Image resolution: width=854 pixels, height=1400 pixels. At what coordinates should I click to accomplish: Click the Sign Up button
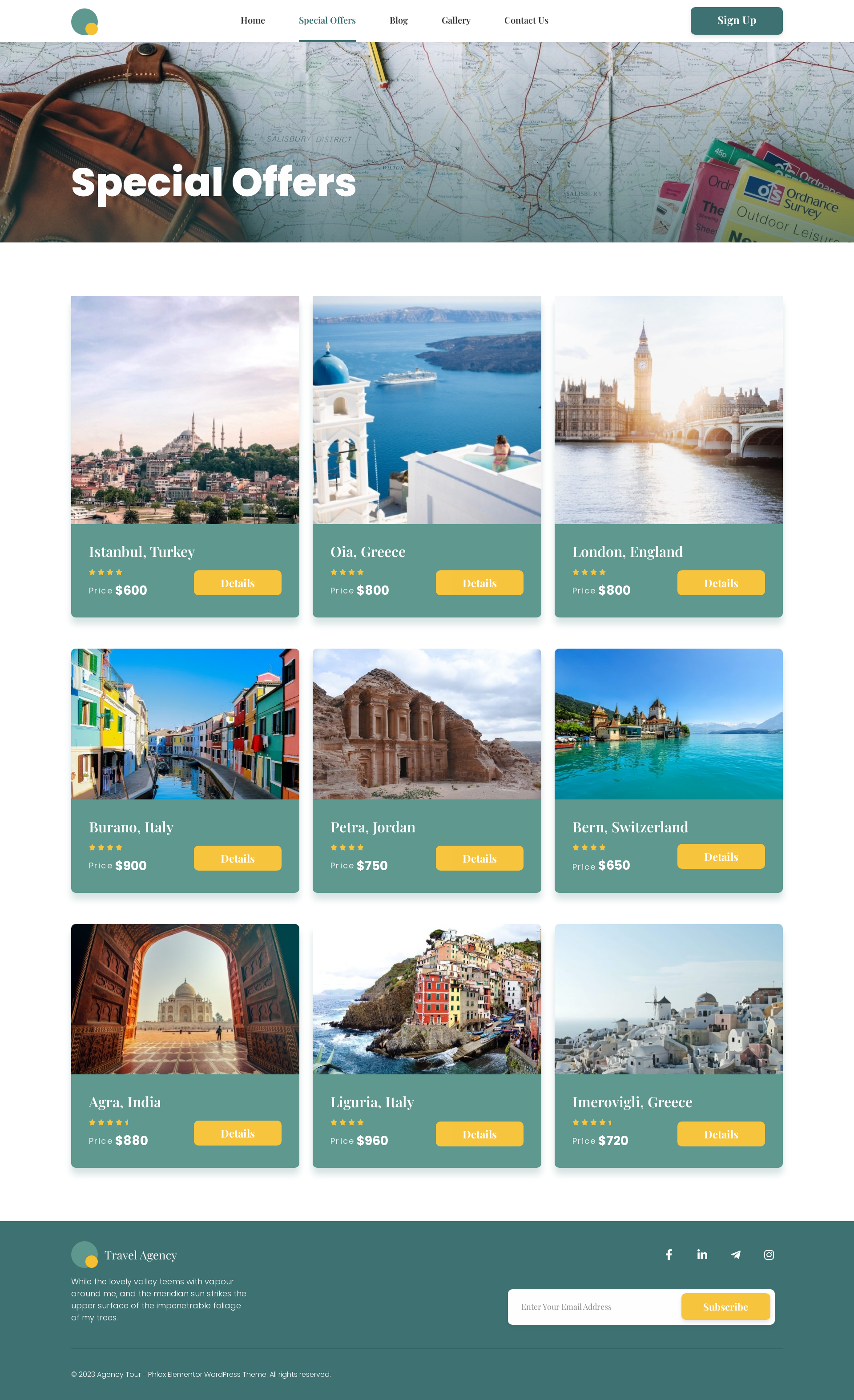tap(737, 21)
